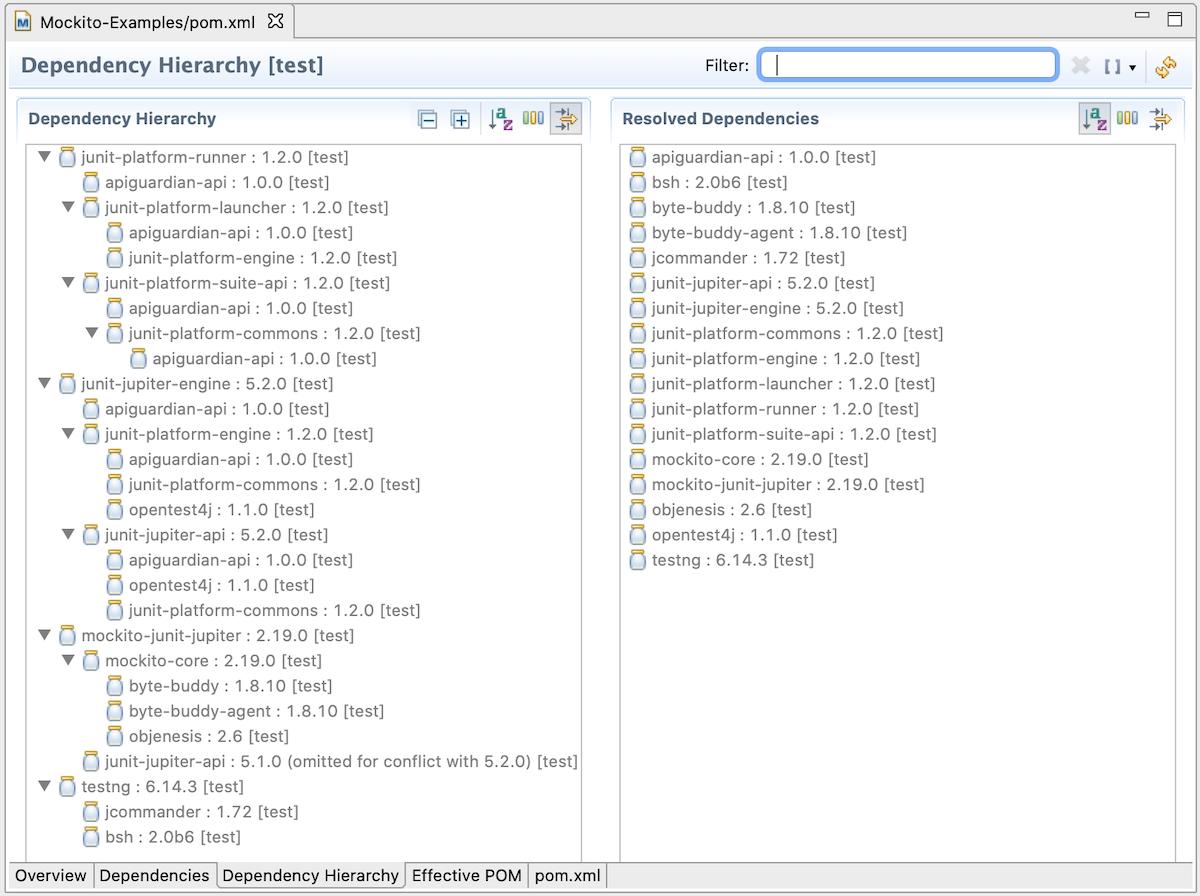Toggle Show GroupId in Dependency Hierarchy panel
The image size is (1200, 896).
533,118
